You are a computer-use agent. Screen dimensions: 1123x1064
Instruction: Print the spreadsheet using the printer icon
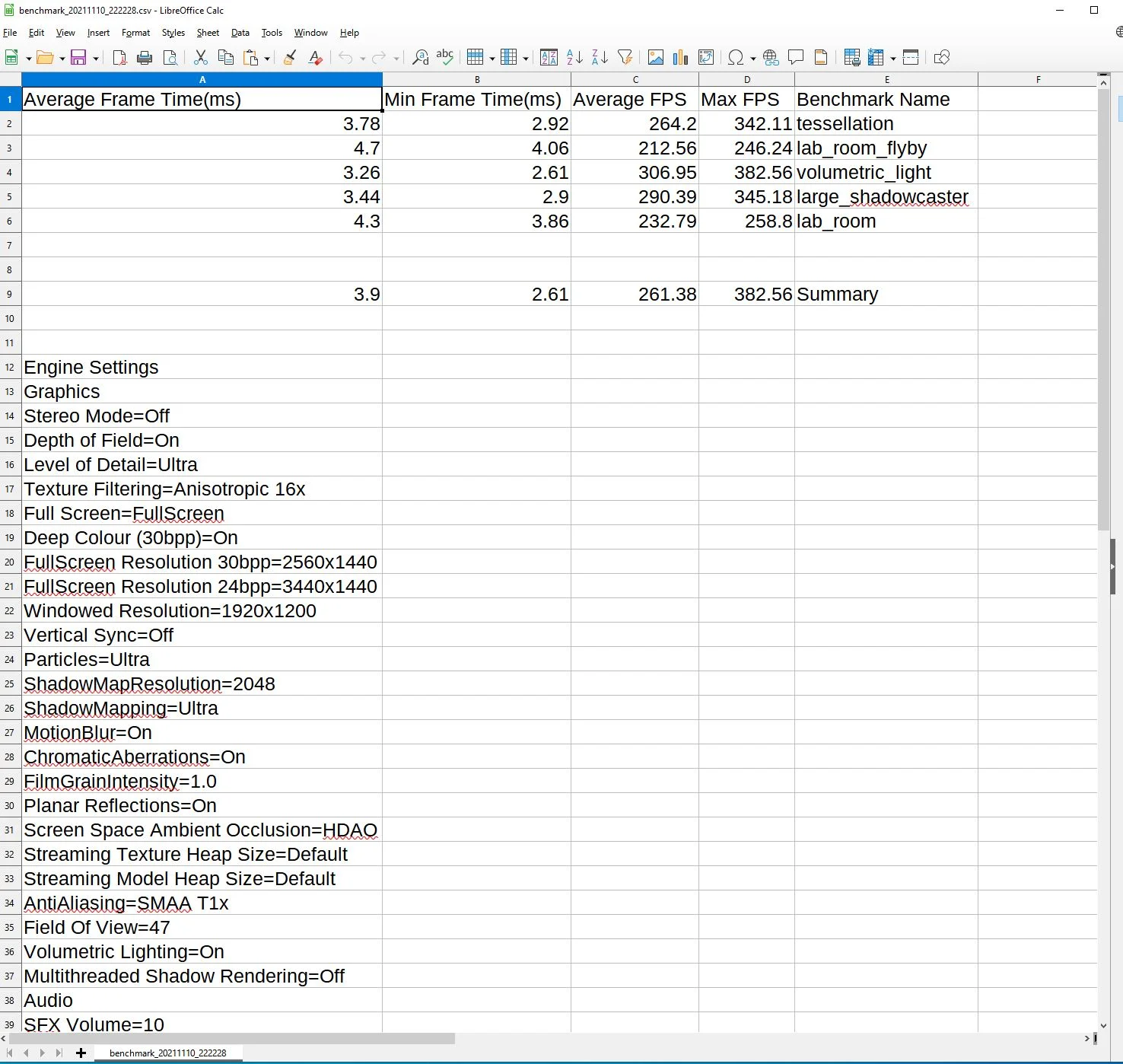point(145,58)
